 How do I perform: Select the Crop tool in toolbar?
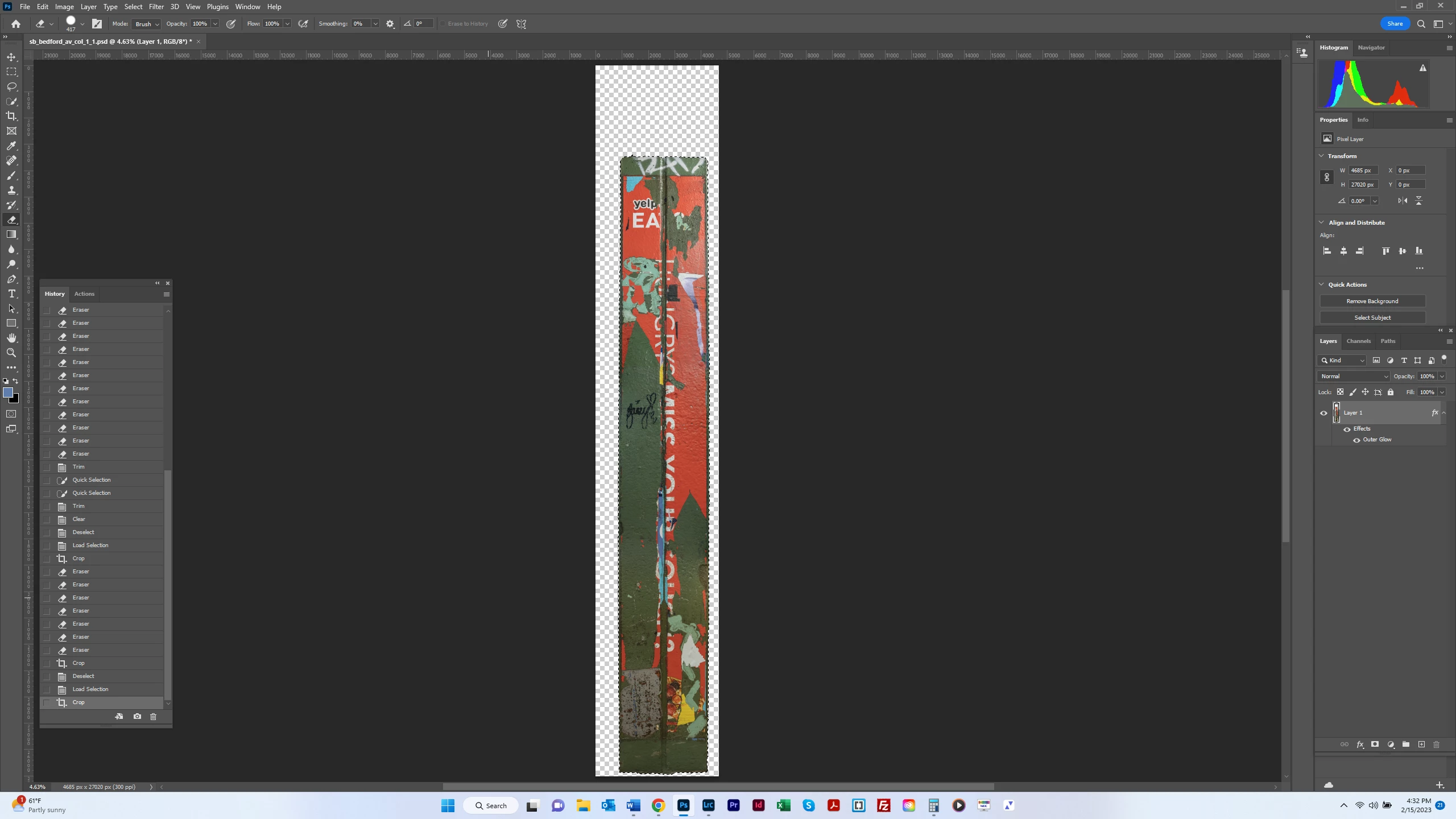[x=11, y=116]
